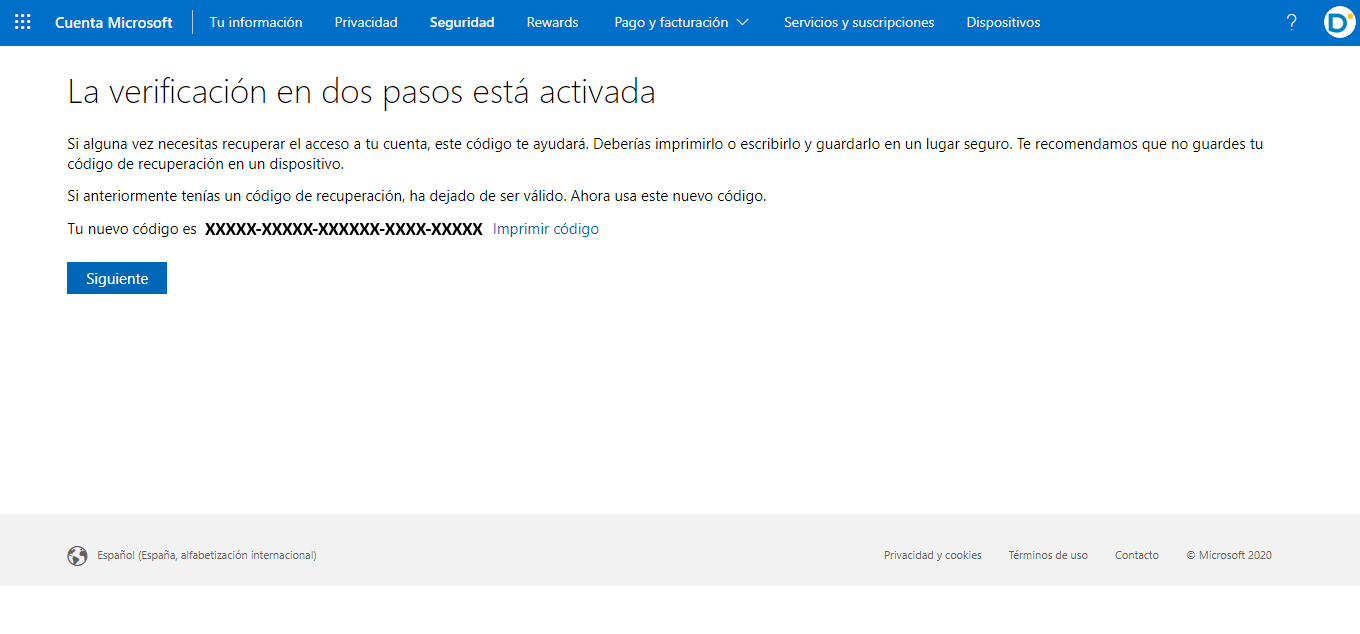The height and width of the screenshot is (634, 1360).
Task: Go to Cuenta Microsoft home
Action: (x=114, y=22)
